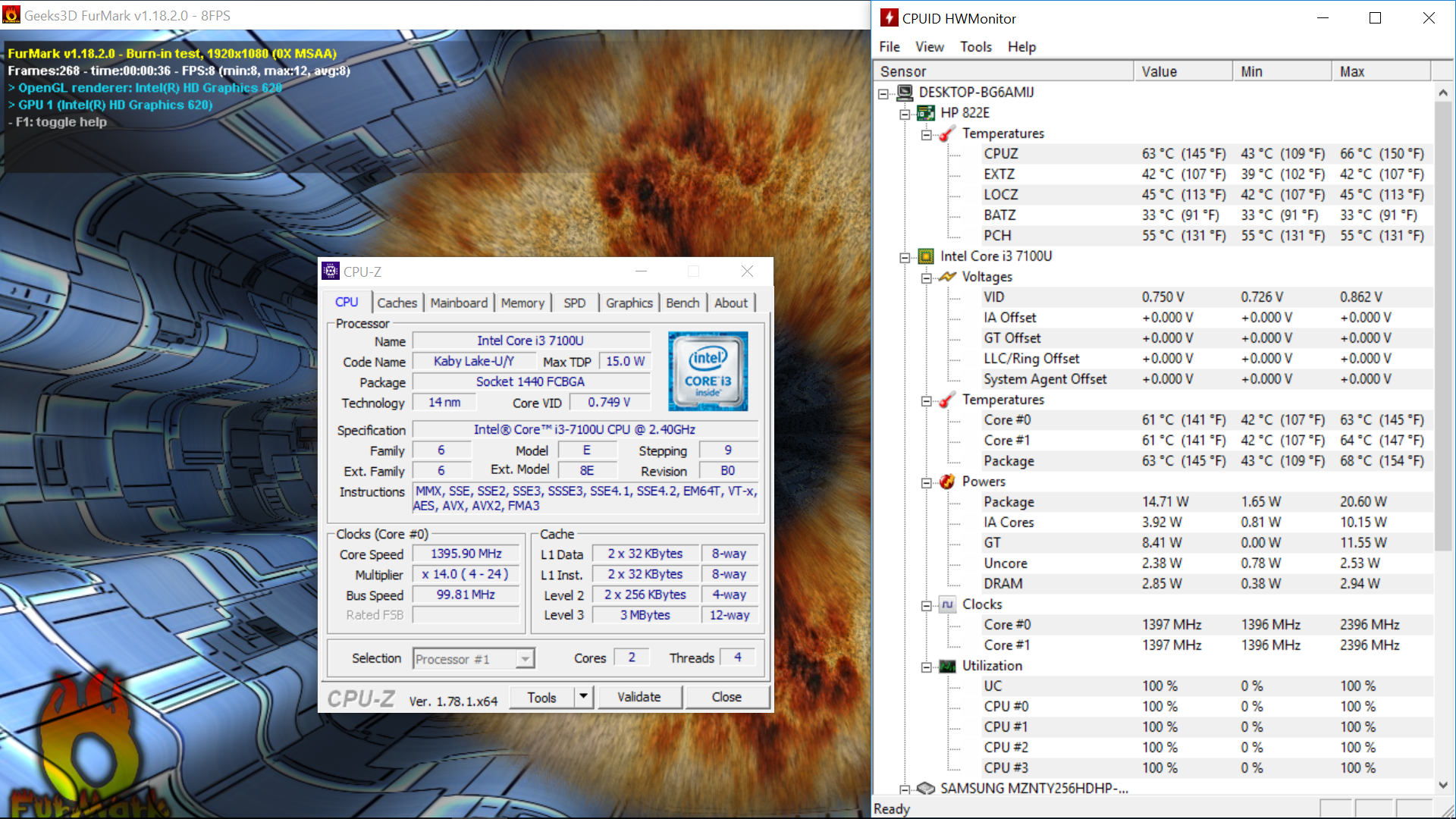This screenshot has height=819, width=1456.
Task: Click the Intel Core i3 inside logo
Action: [x=708, y=372]
